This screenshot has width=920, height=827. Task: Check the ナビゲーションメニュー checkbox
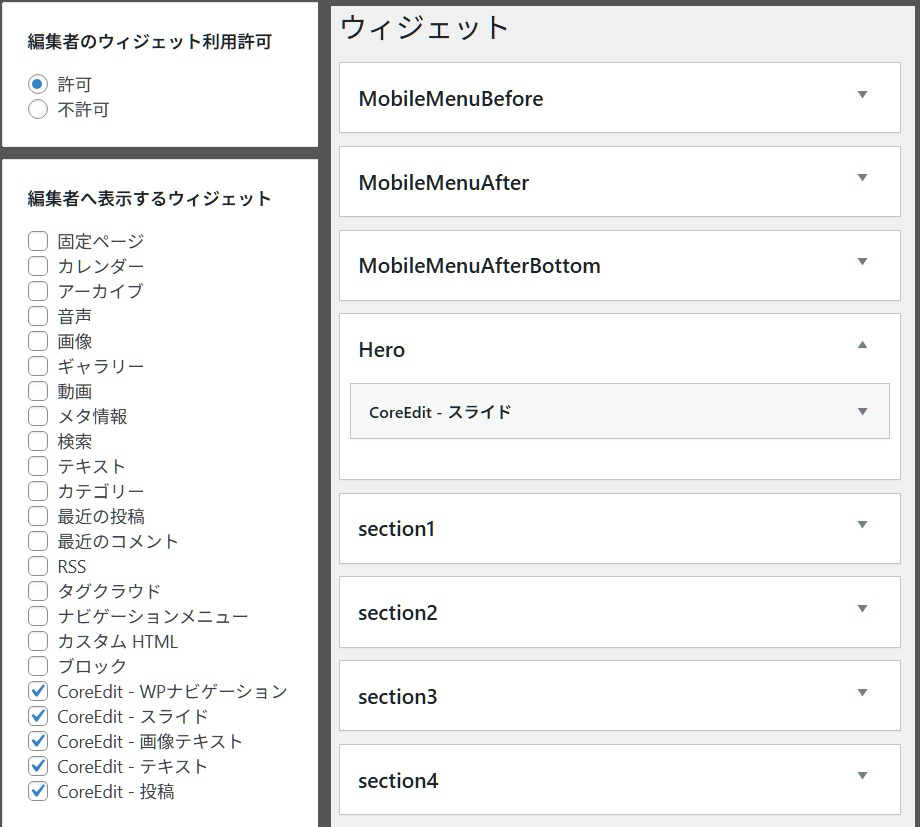coord(38,616)
